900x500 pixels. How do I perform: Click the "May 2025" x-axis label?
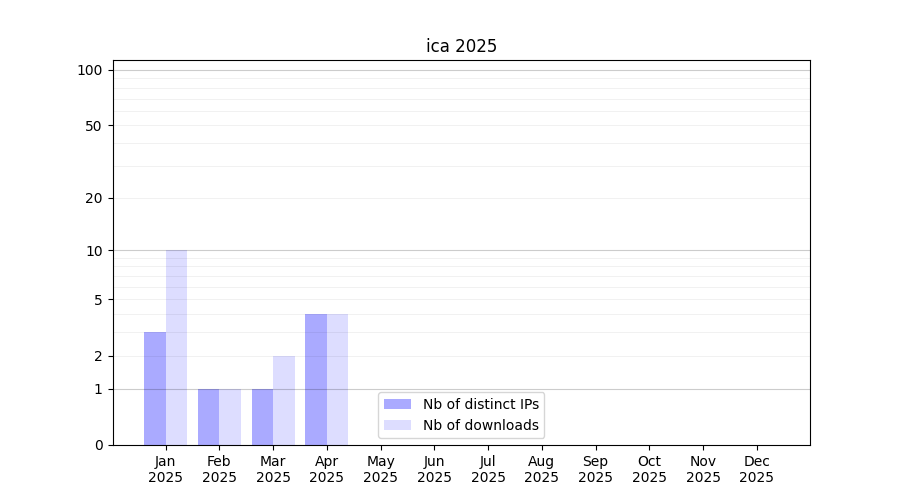[x=380, y=469]
